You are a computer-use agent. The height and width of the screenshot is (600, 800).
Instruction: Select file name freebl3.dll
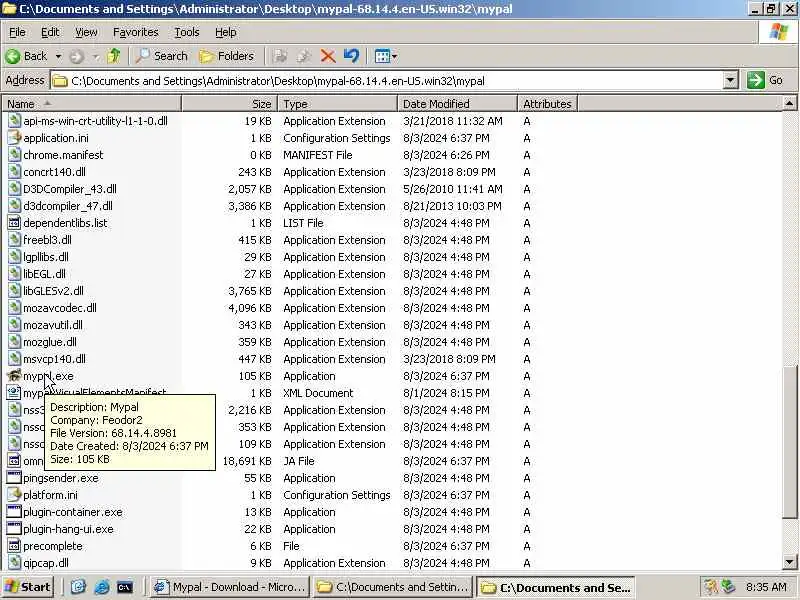click(x=47, y=240)
